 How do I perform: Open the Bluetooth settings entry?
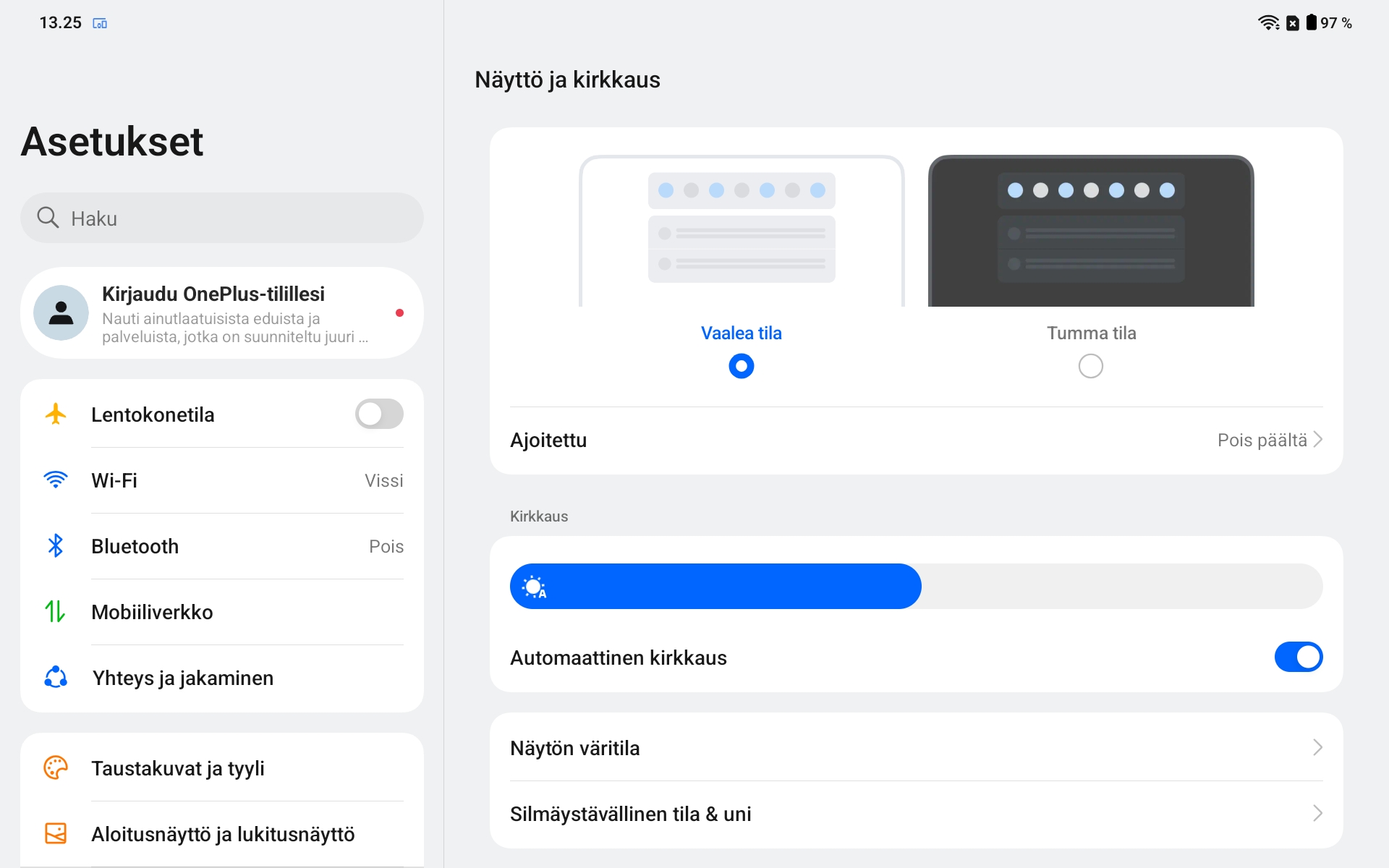pos(222,546)
